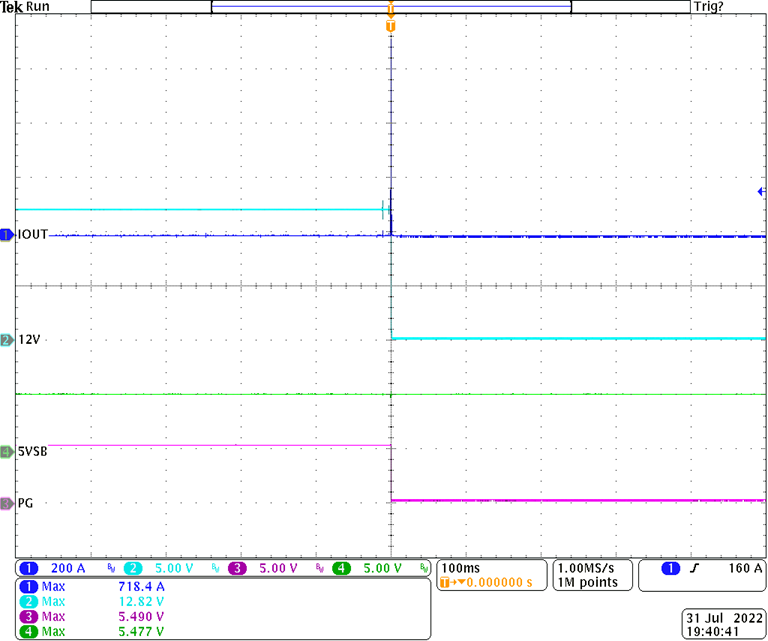
Task: Click the waveform record view bar
Action: 390,6
